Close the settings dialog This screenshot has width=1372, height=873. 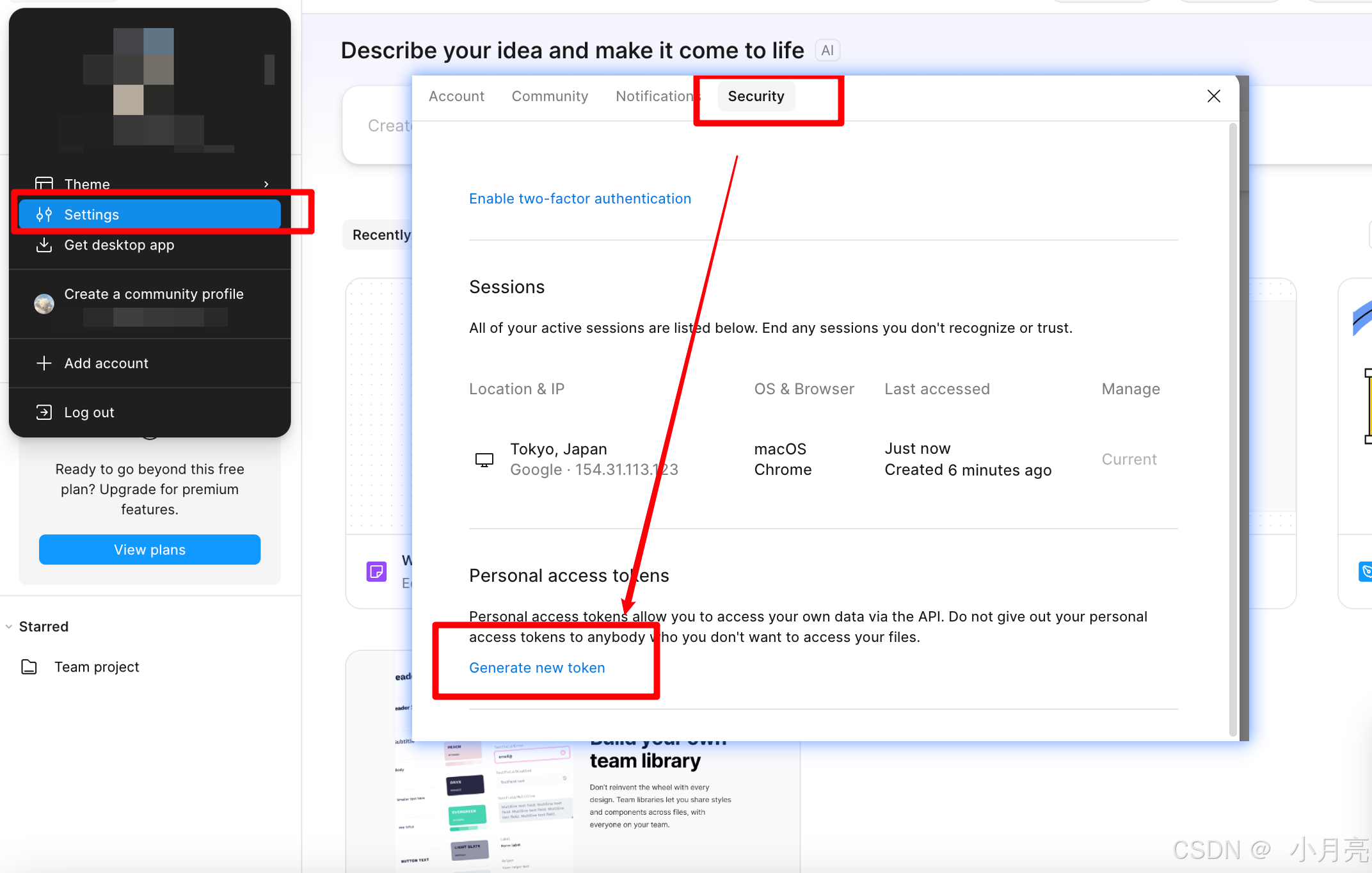coord(1213,96)
